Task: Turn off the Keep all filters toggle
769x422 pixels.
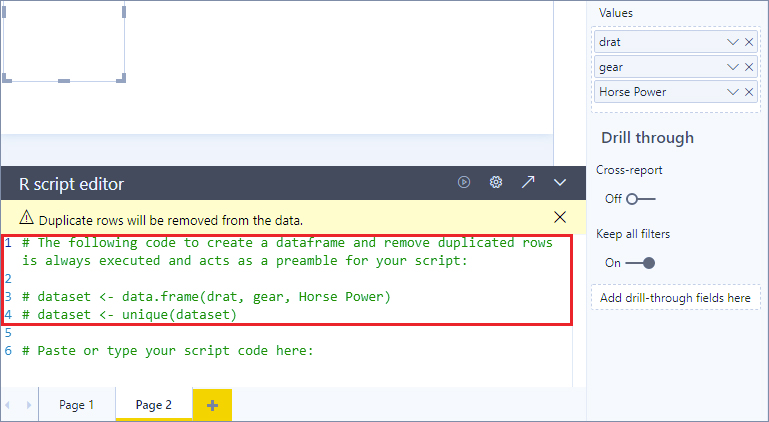Action: [x=642, y=263]
